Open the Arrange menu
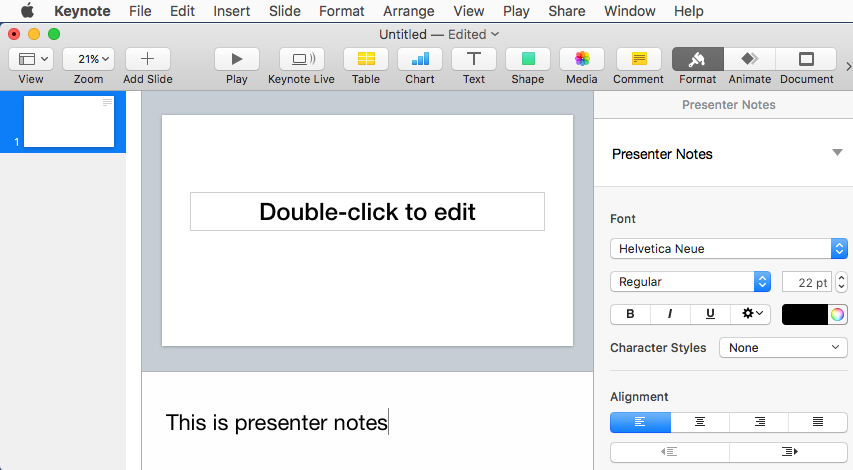Screen dimensions: 853x470 click(409, 11)
